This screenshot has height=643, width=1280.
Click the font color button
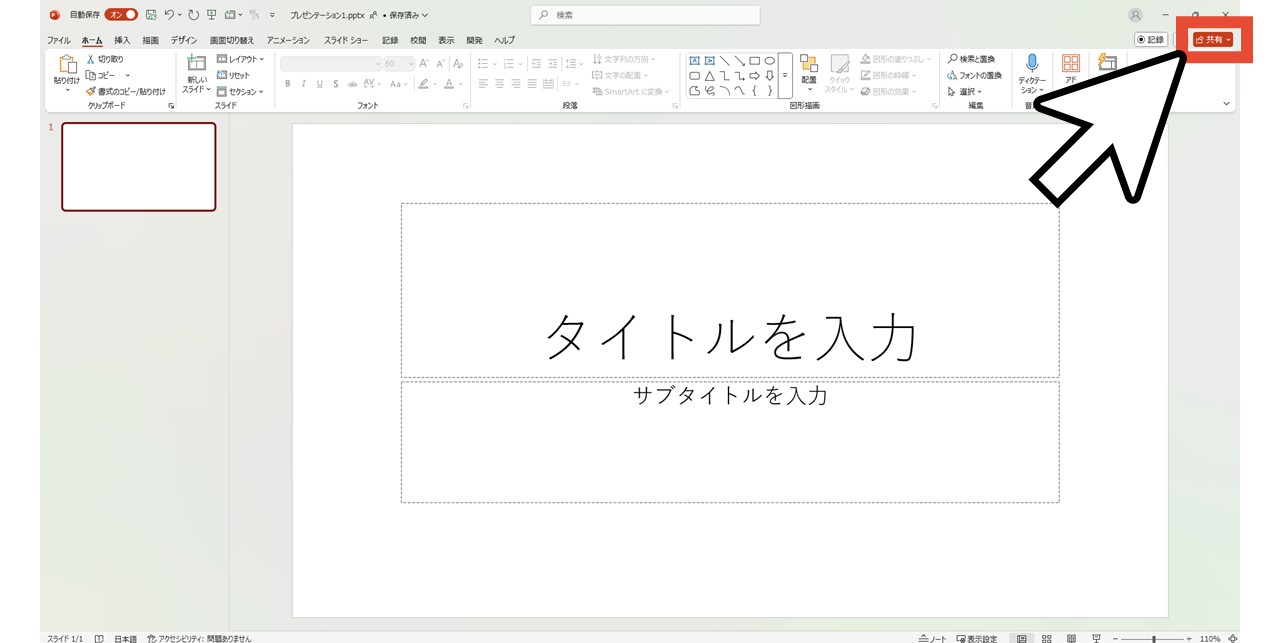[450, 84]
